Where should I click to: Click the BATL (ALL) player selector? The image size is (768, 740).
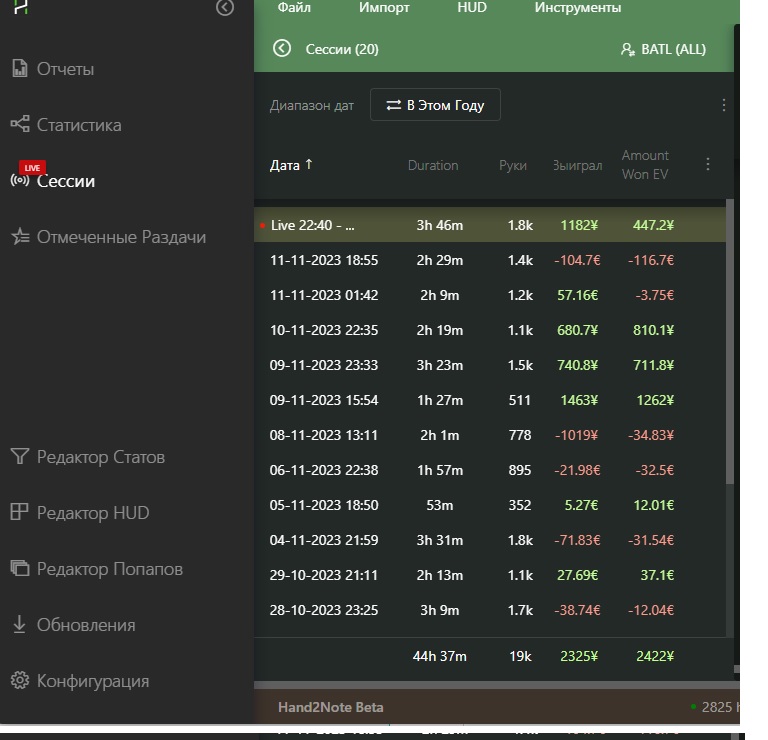(663, 49)
